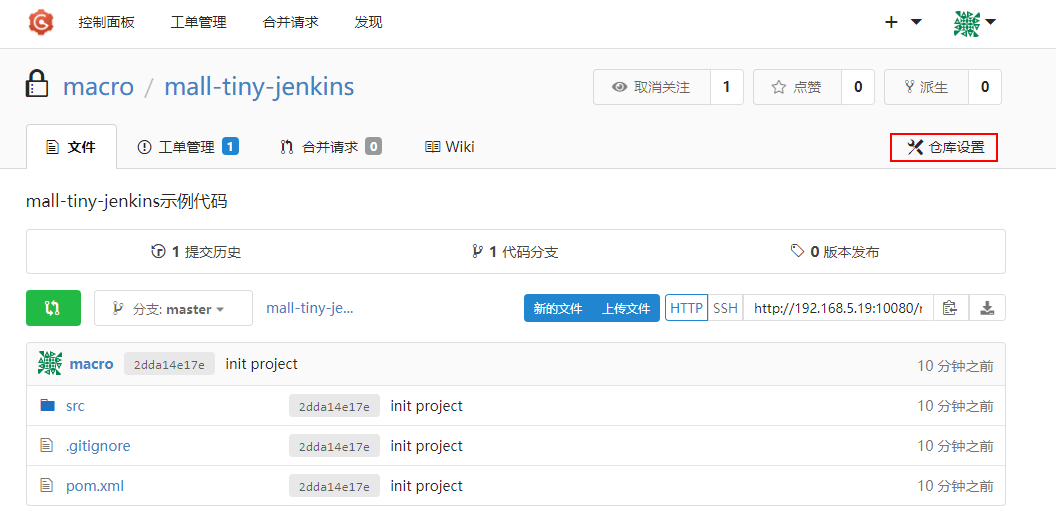Click the release tag icon
Viewport: 1056px width, 529px height.
797,251
